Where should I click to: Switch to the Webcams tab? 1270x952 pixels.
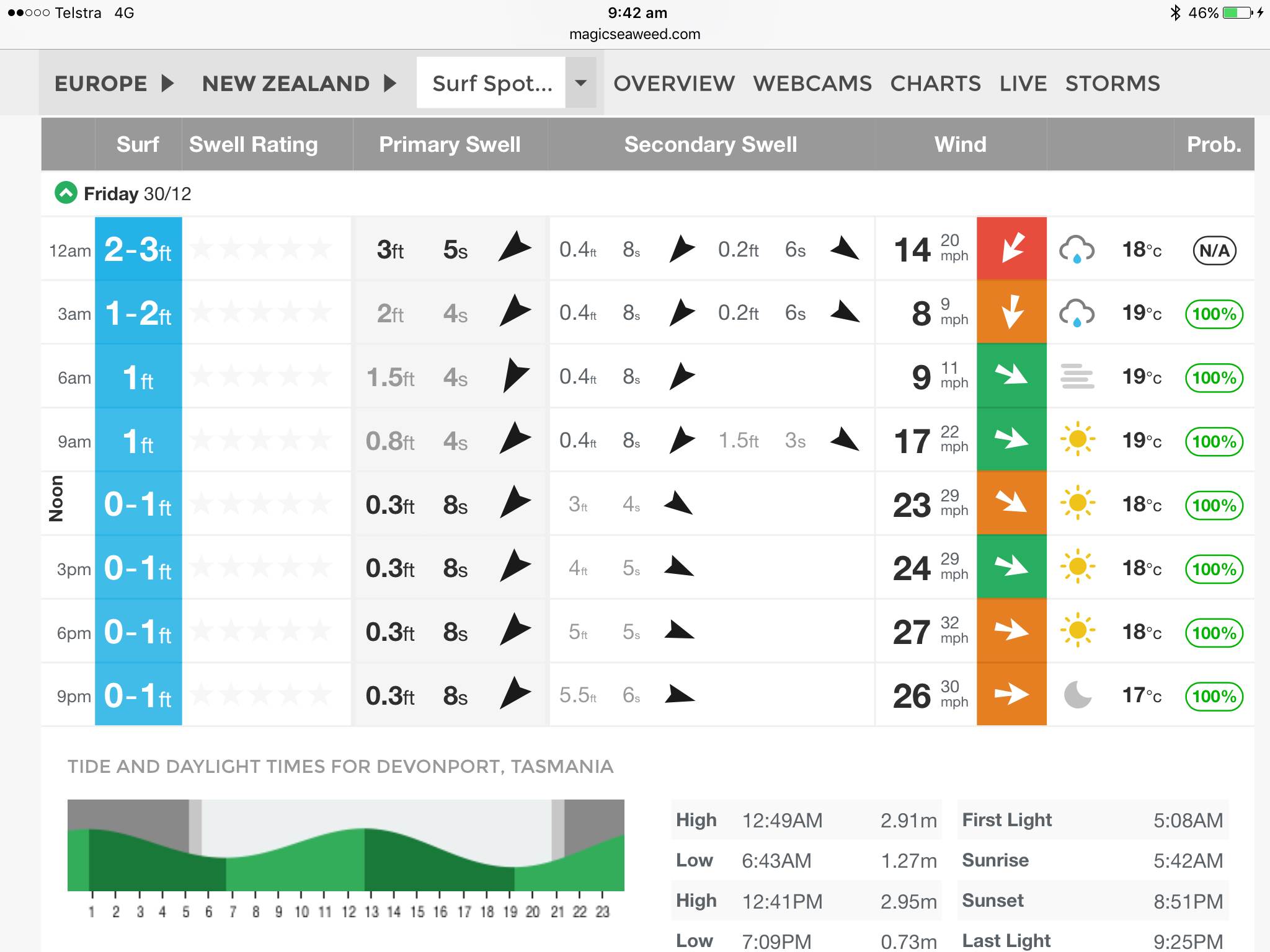click(812, 83)
